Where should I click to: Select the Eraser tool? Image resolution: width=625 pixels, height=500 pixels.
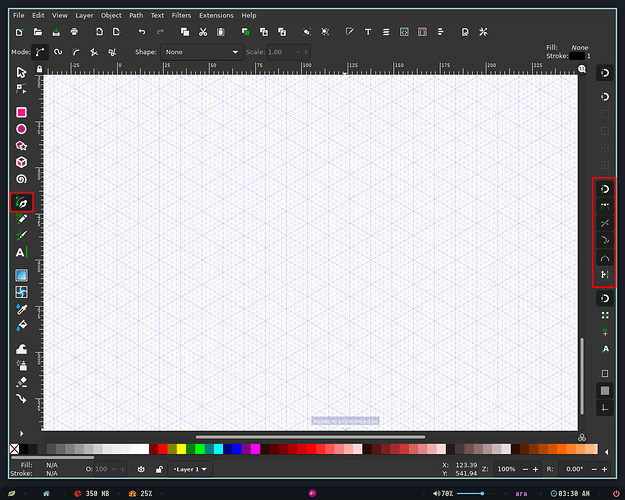pos(22,382)
